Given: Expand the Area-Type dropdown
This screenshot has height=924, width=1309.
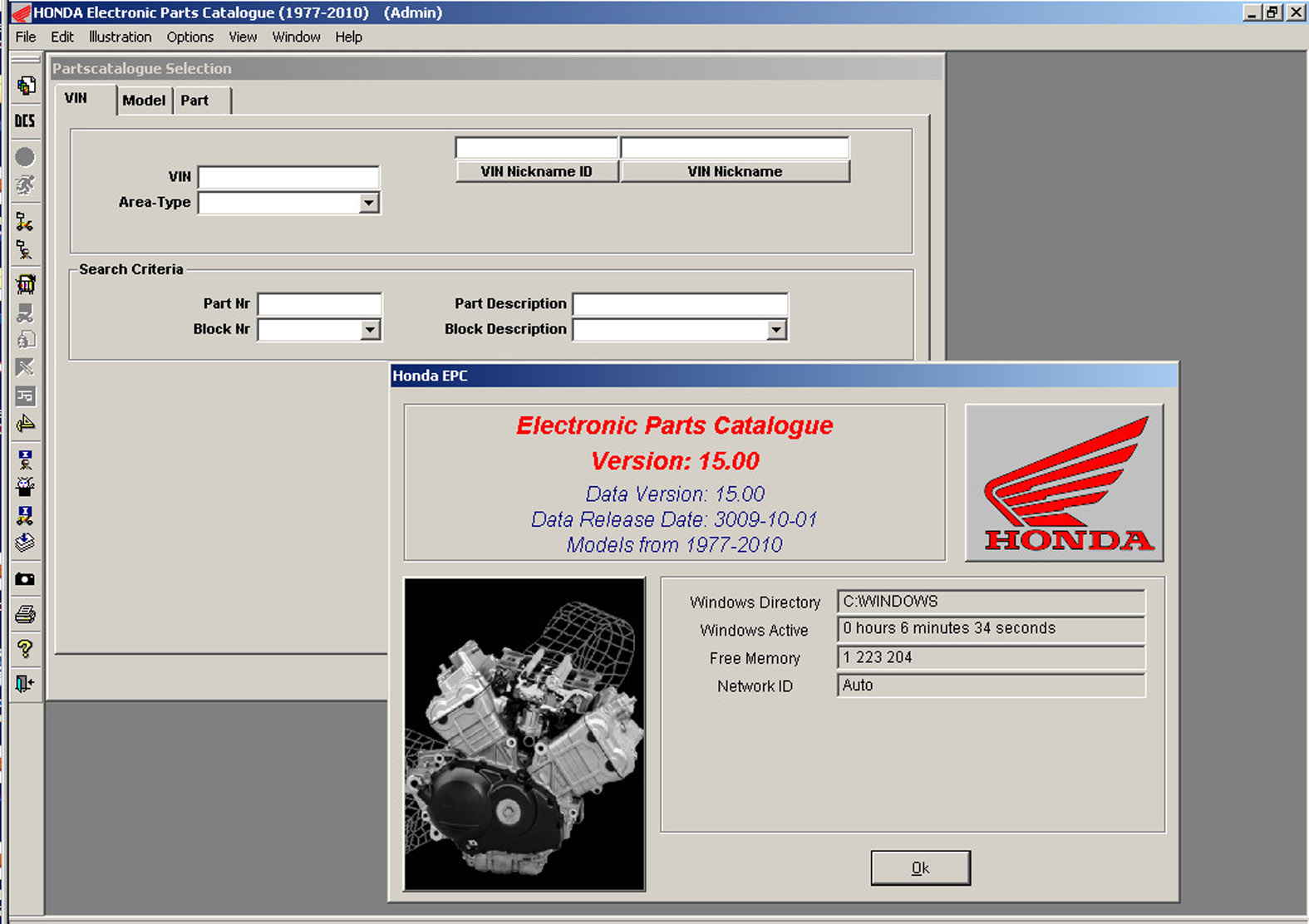Looking at the screenshot, I should tap(368, 204).
